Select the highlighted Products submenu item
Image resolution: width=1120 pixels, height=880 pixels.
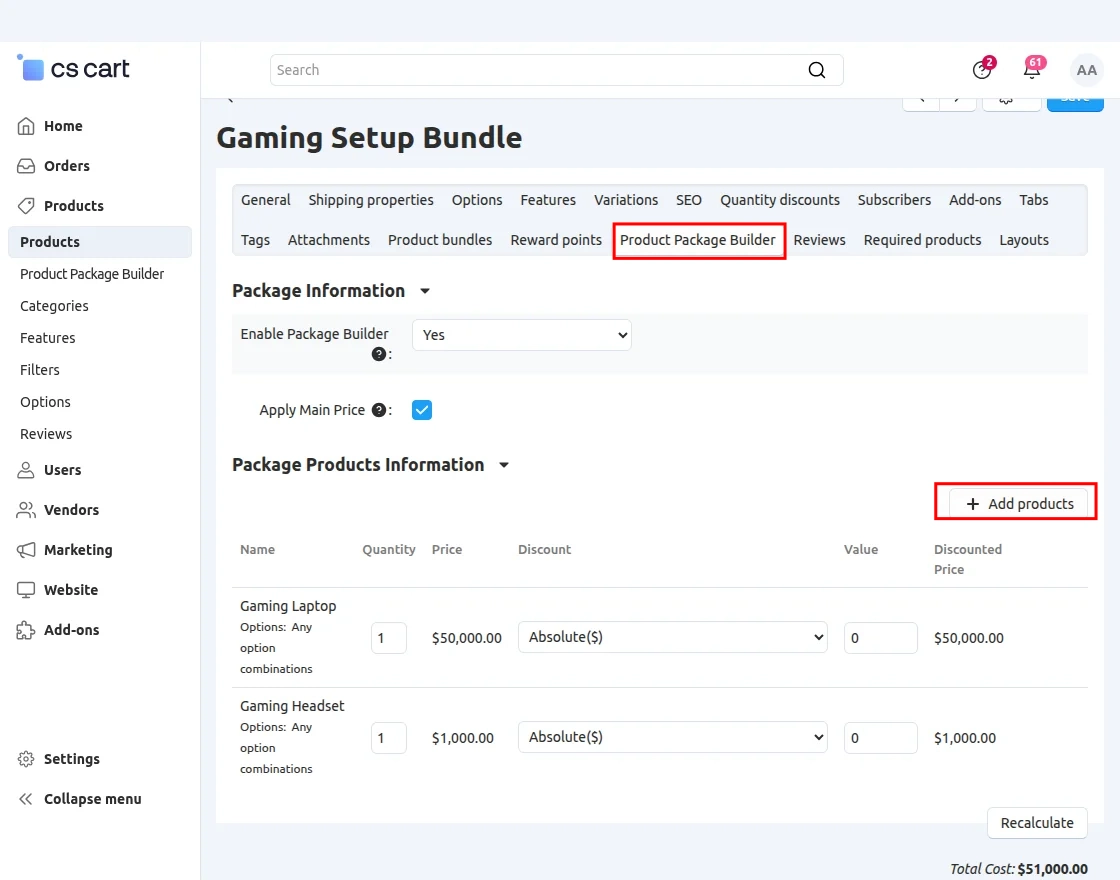click(x=100, y=242)
